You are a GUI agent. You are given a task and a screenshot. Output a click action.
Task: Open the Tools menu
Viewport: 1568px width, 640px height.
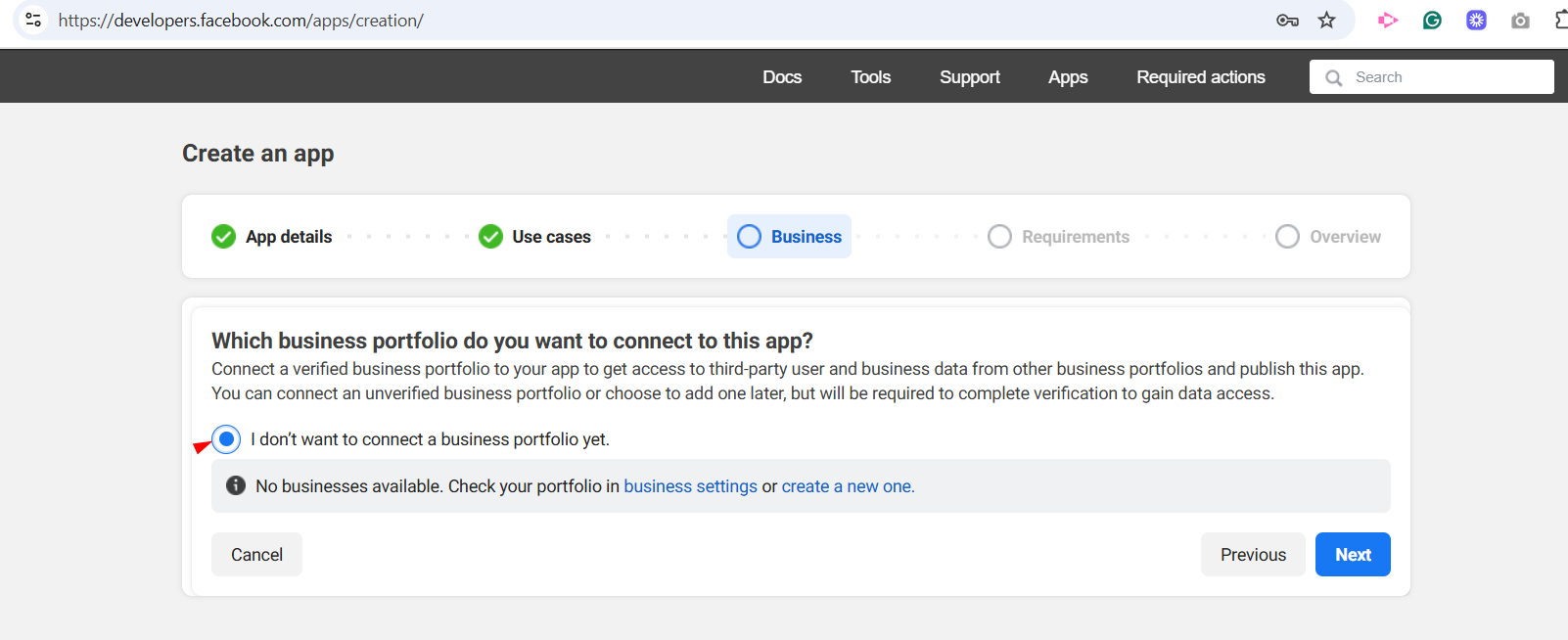tap(870, 77)
